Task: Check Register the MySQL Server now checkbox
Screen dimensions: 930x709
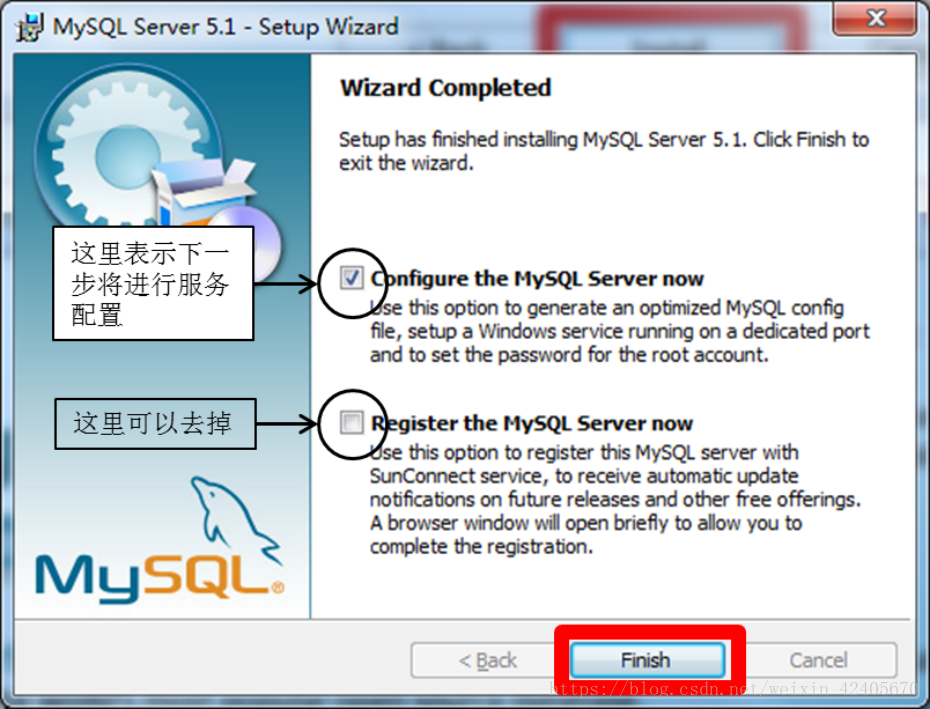Action: pos(351,423)
